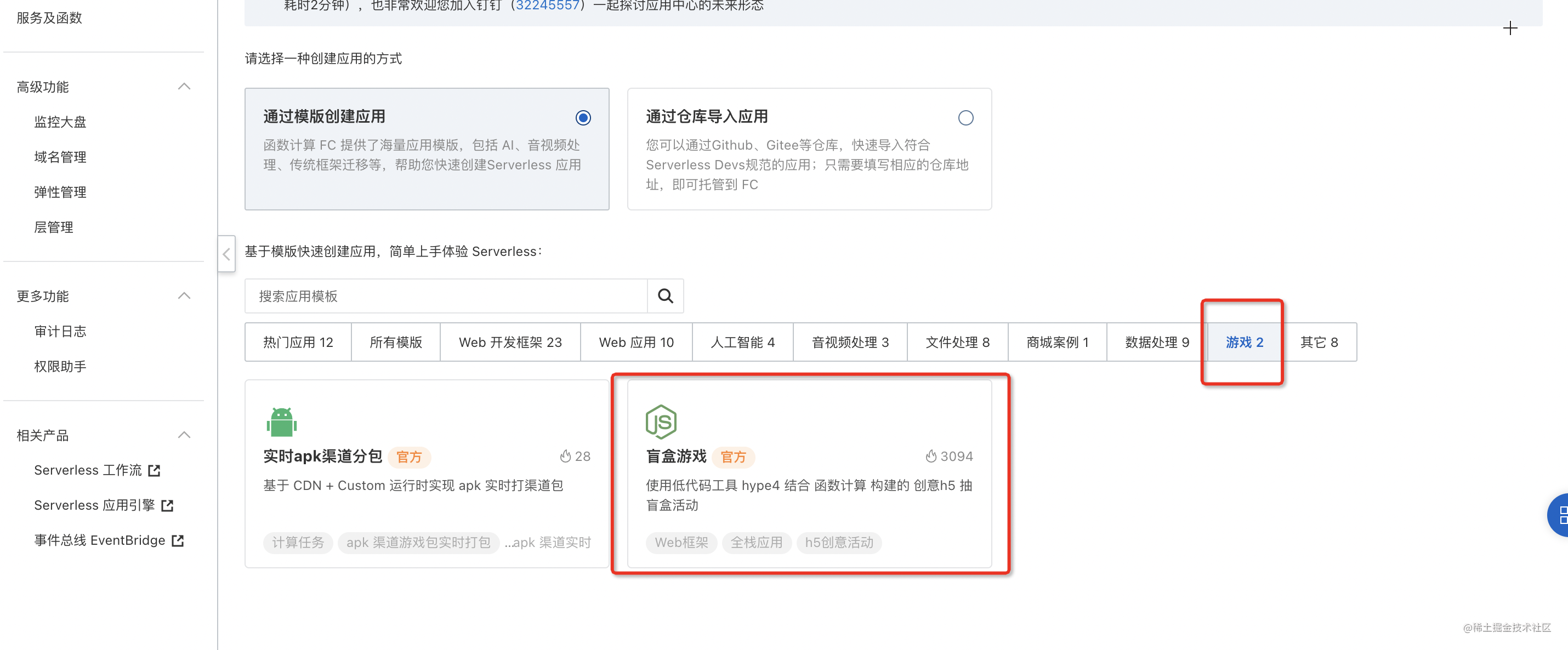
Task: Switch to 热门应用 12 tab
Action: tap(298, 343)
